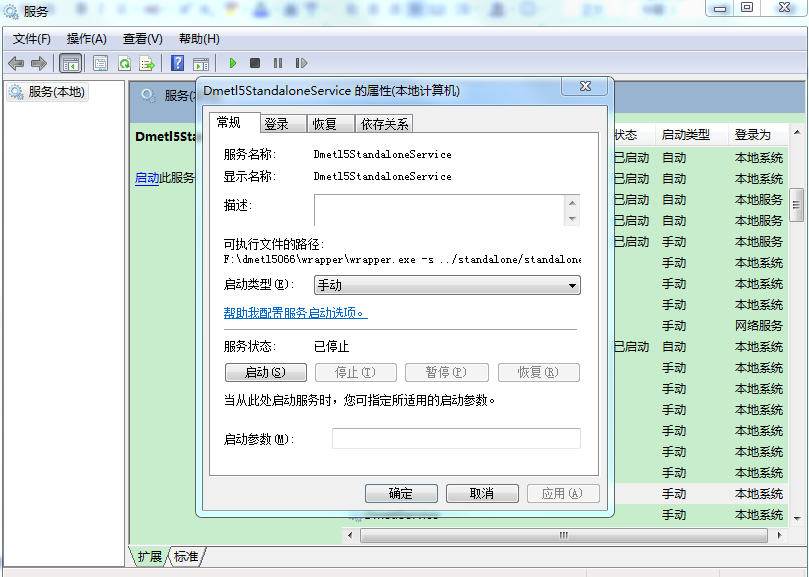Screen dimensions: 809x577
Task: Open the 查看(V) menu
Action: coord(142,39)
